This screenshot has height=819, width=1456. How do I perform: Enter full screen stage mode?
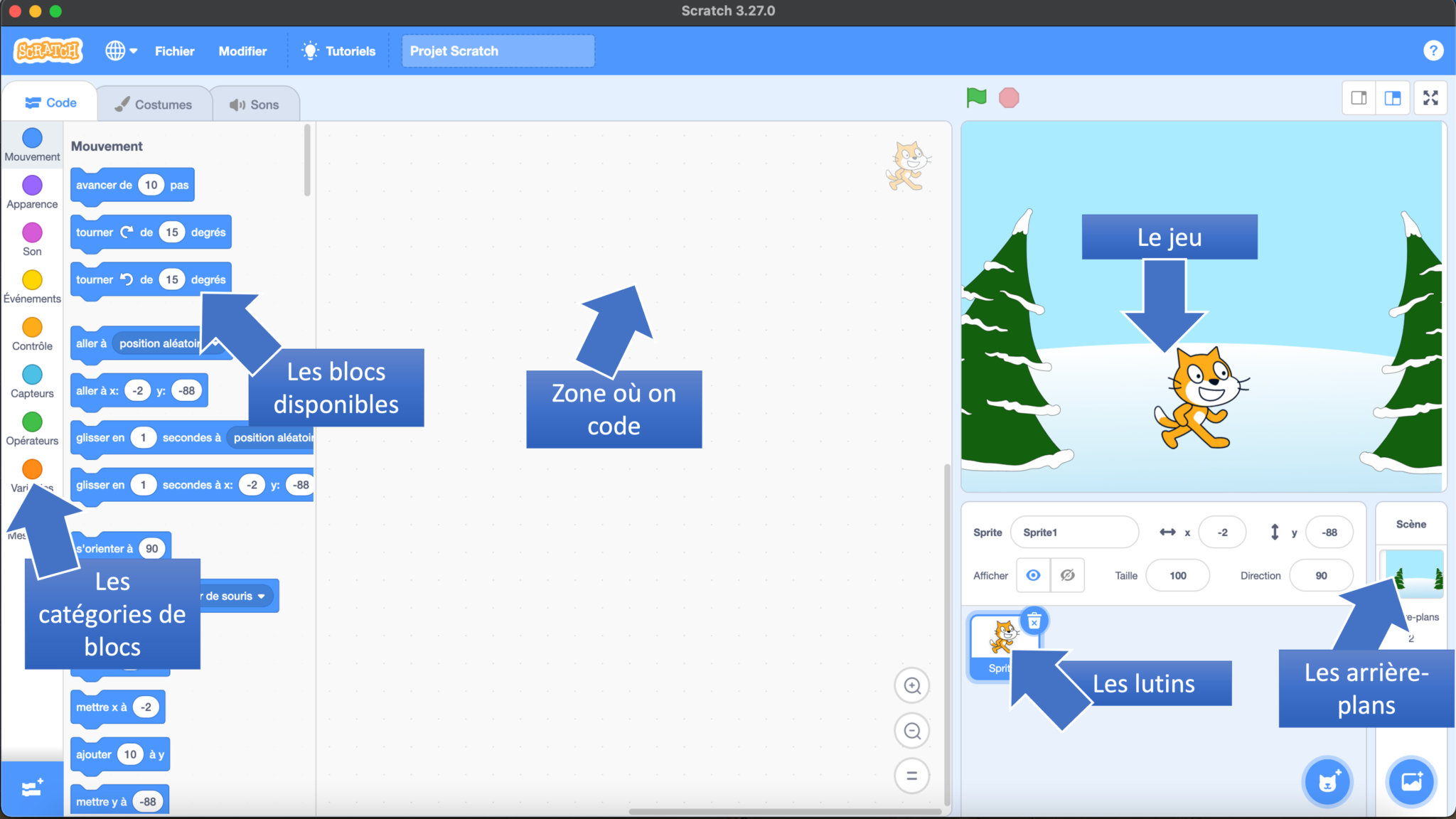click(x=1430, y=98)
